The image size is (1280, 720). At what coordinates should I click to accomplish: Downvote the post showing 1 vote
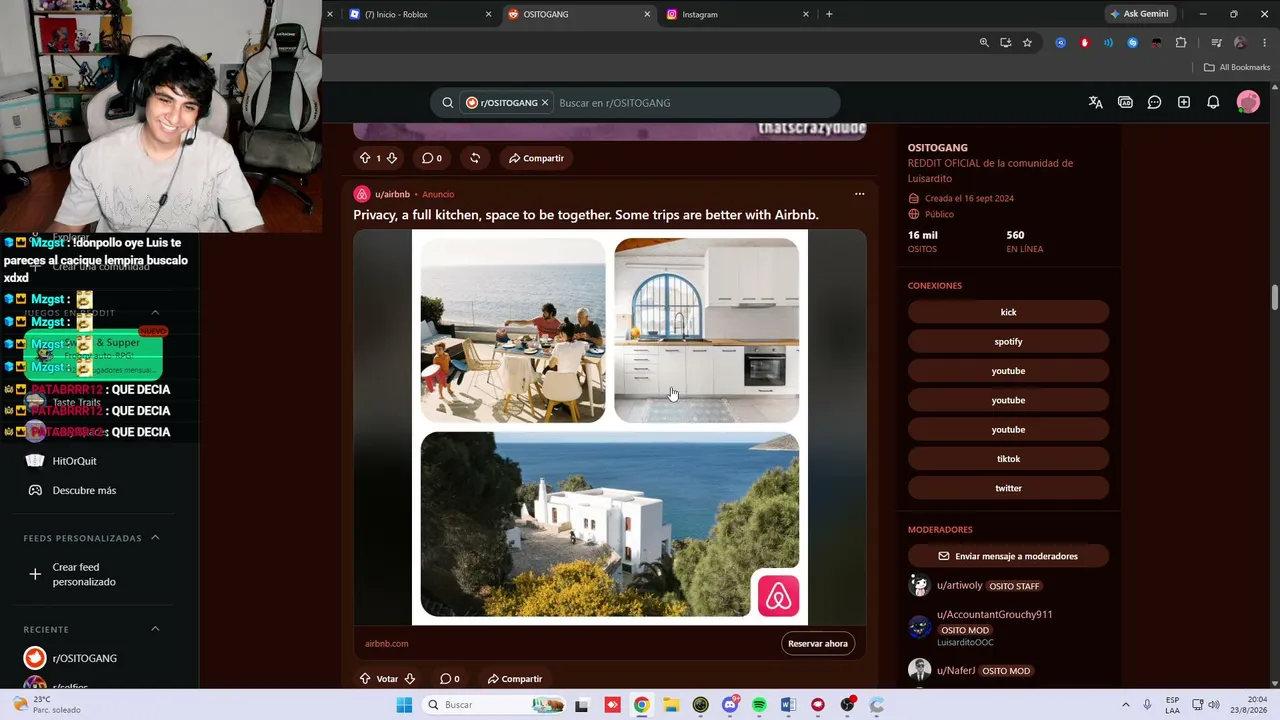(392, 158)
